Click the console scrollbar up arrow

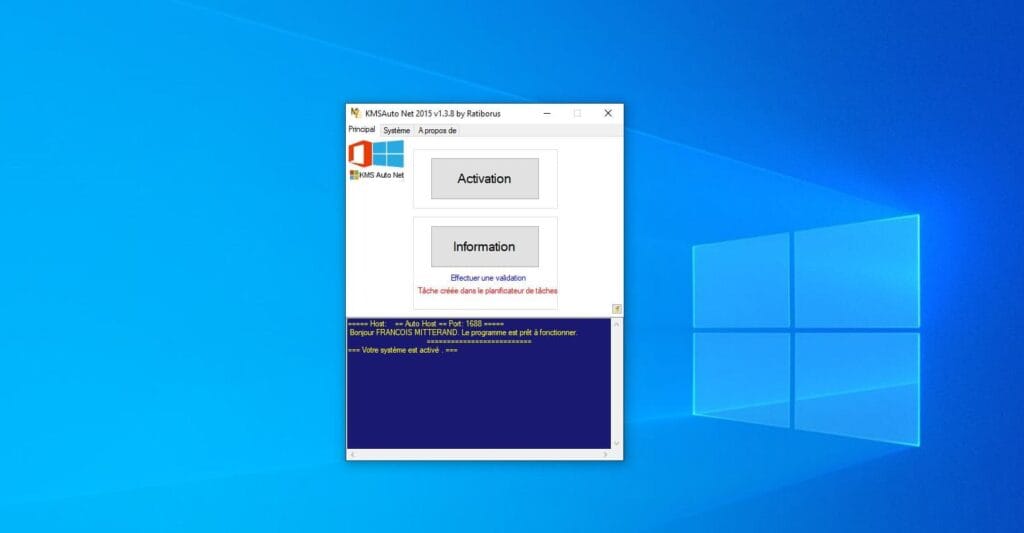tap(617, 325)
